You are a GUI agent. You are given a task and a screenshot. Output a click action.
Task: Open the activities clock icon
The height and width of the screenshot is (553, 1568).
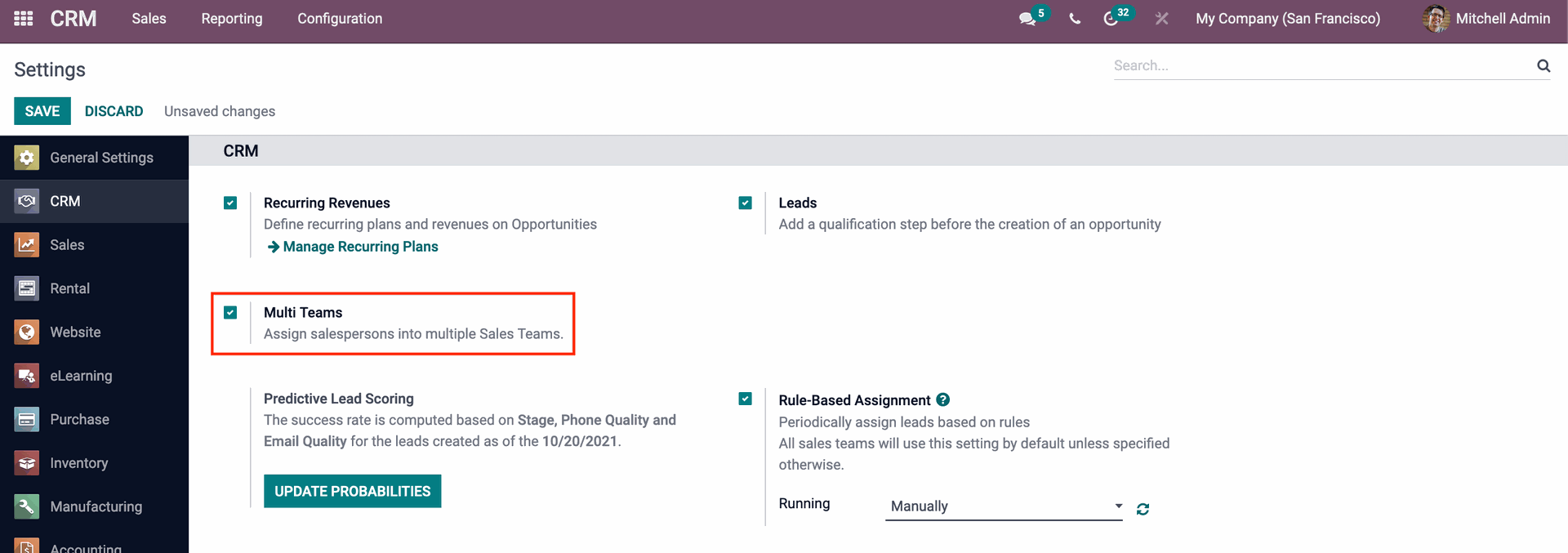(x=1111, y=18)
